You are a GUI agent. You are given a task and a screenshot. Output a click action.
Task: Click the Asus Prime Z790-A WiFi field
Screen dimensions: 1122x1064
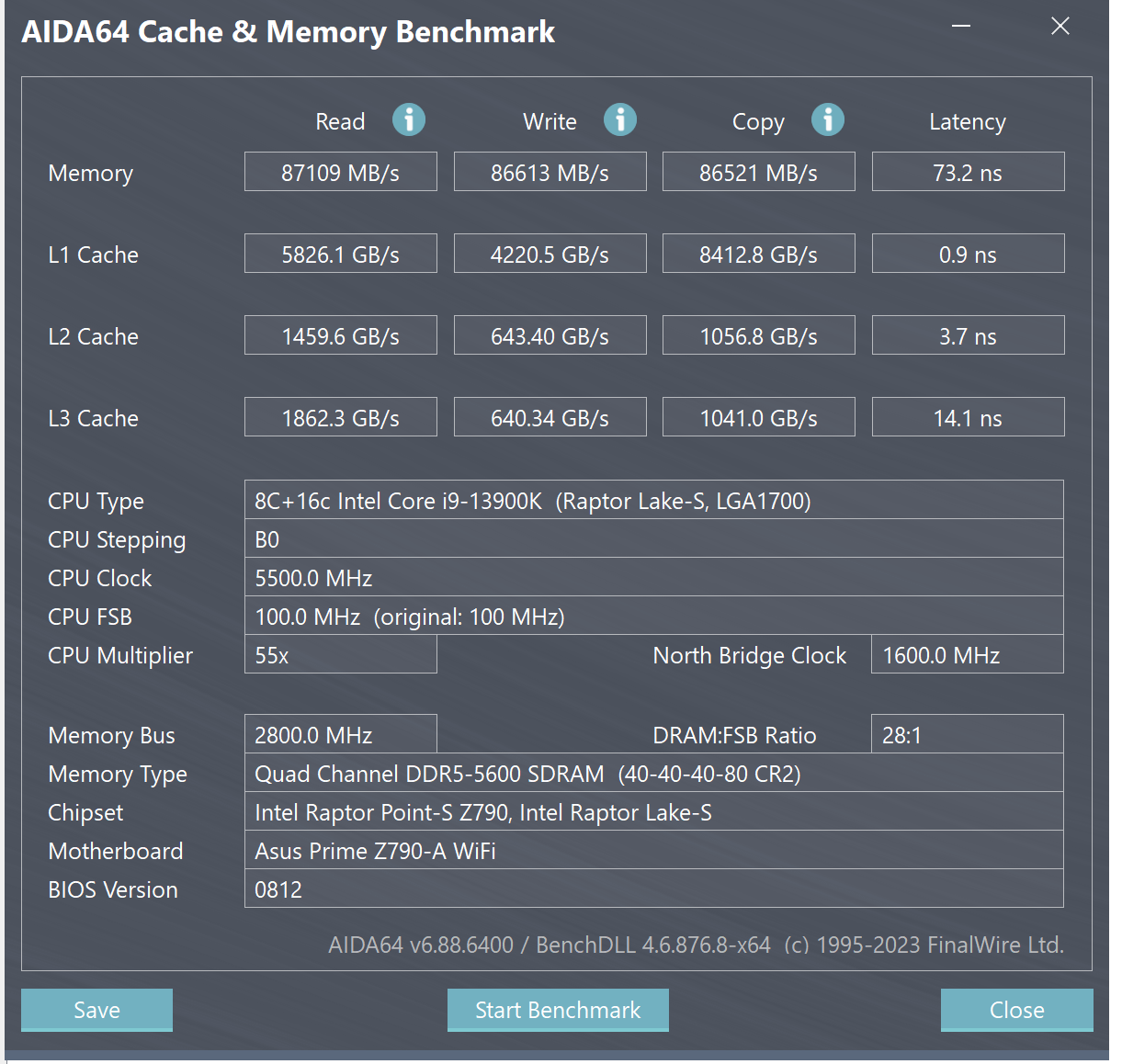coord(654,850)
